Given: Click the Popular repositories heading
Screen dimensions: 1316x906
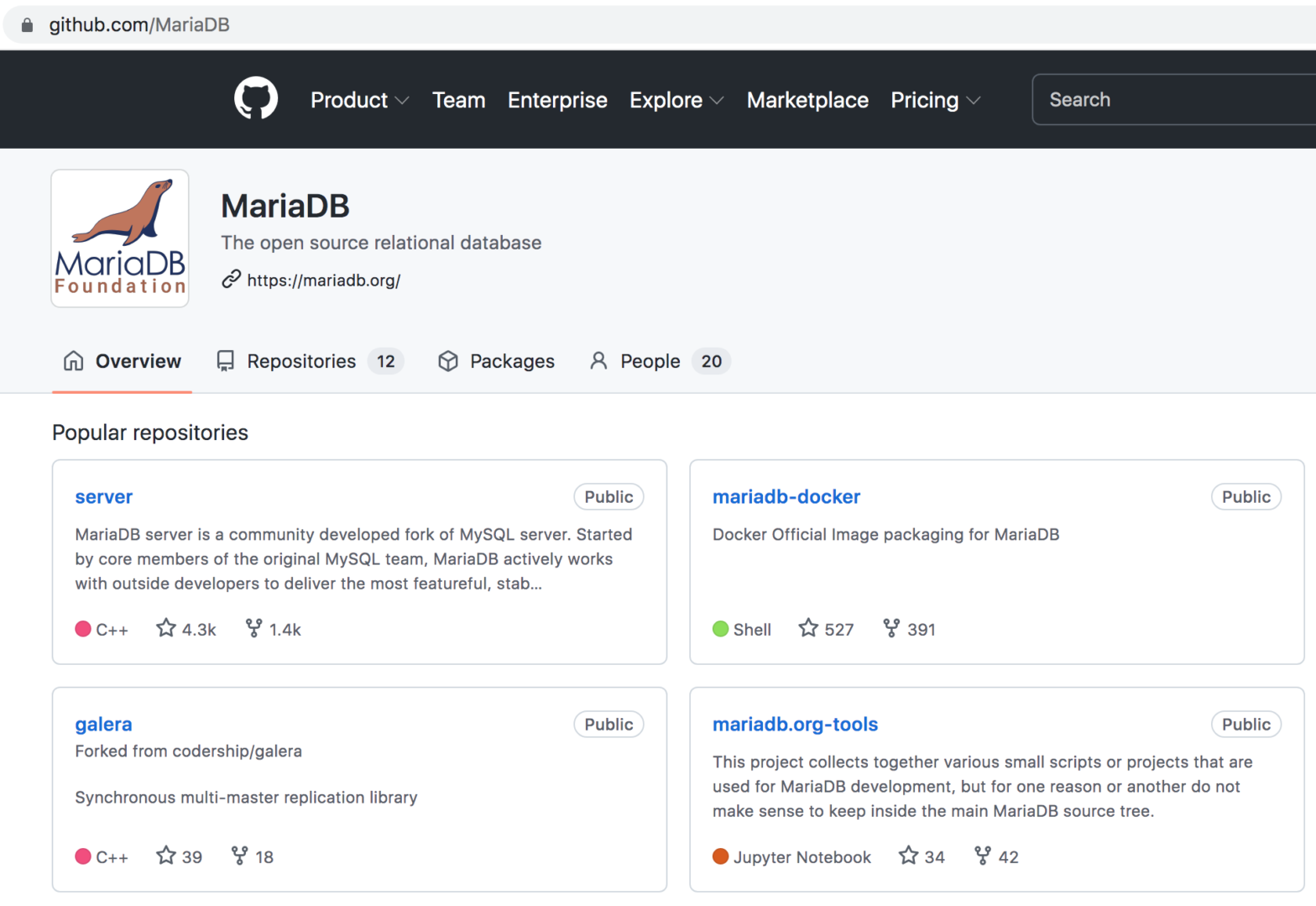Looking at the screenshot, I should [150, 432].
